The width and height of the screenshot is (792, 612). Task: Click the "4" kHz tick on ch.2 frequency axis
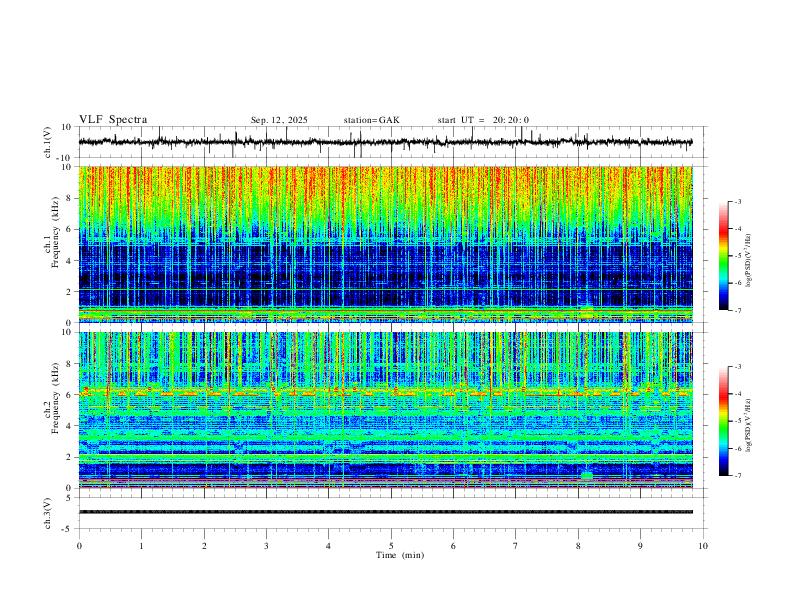[x=70, y=426]
